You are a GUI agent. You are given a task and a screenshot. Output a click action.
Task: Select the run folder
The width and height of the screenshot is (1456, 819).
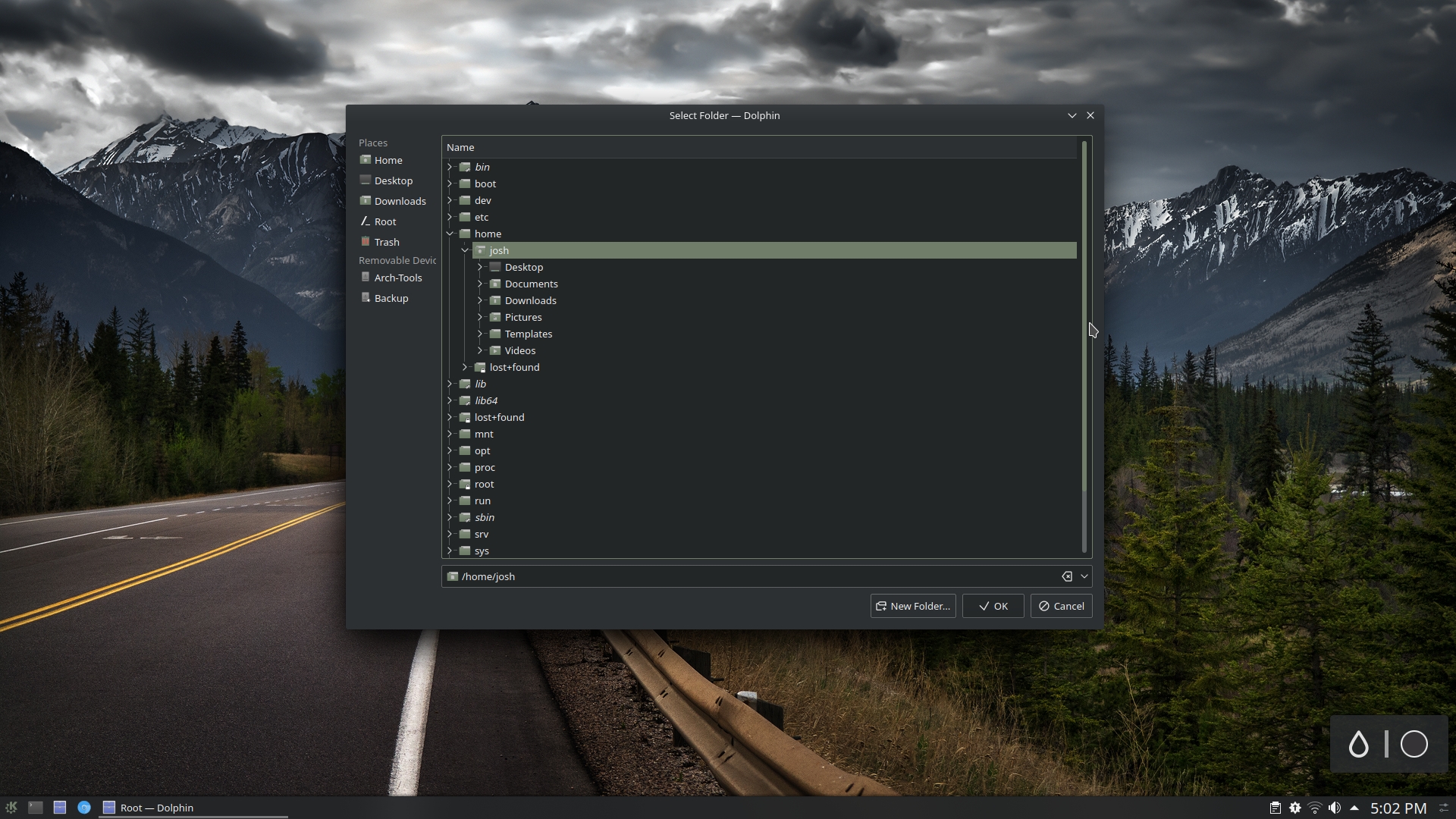tap(482, 500)
